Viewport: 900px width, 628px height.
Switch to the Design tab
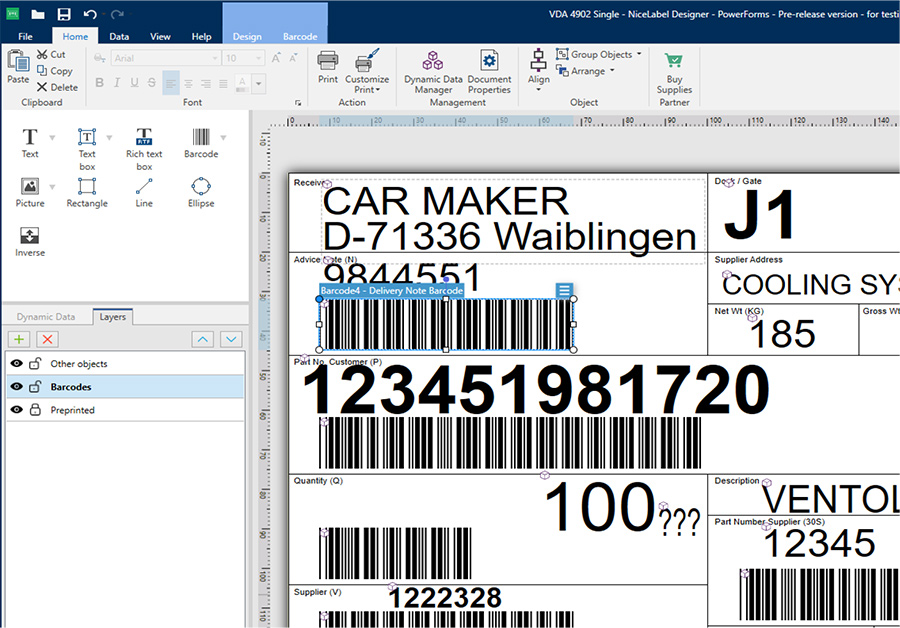click(247, 36)
